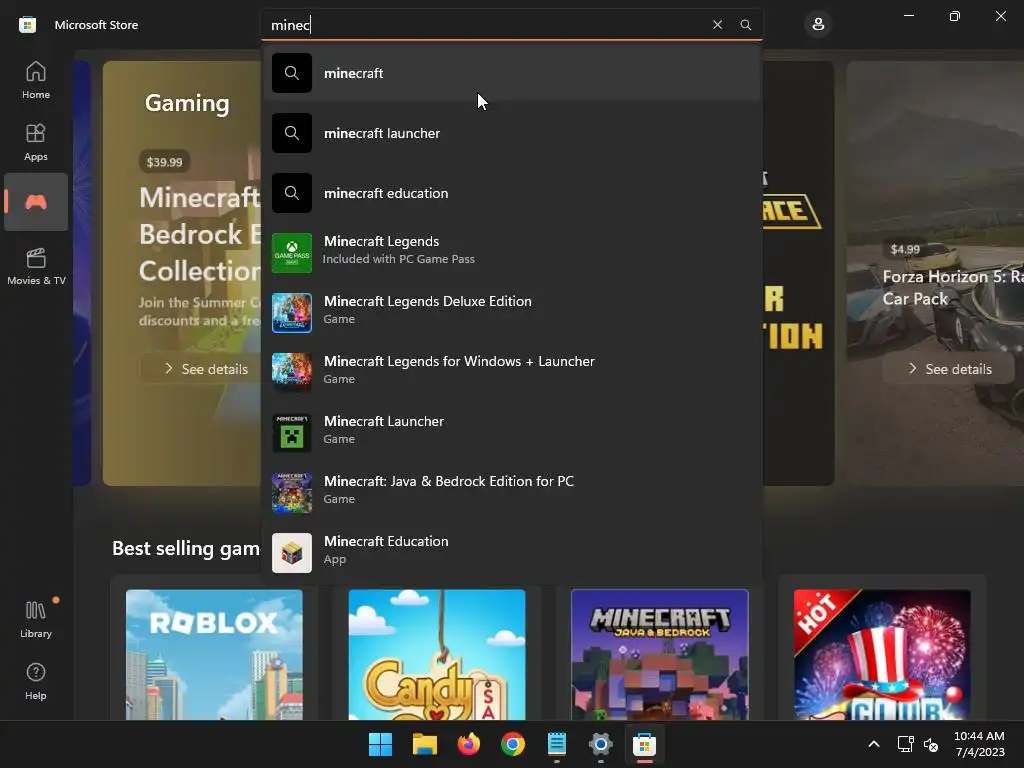Open the Windows Start menu
Viewport: 1024px width, 768px height.
[380, 744]
